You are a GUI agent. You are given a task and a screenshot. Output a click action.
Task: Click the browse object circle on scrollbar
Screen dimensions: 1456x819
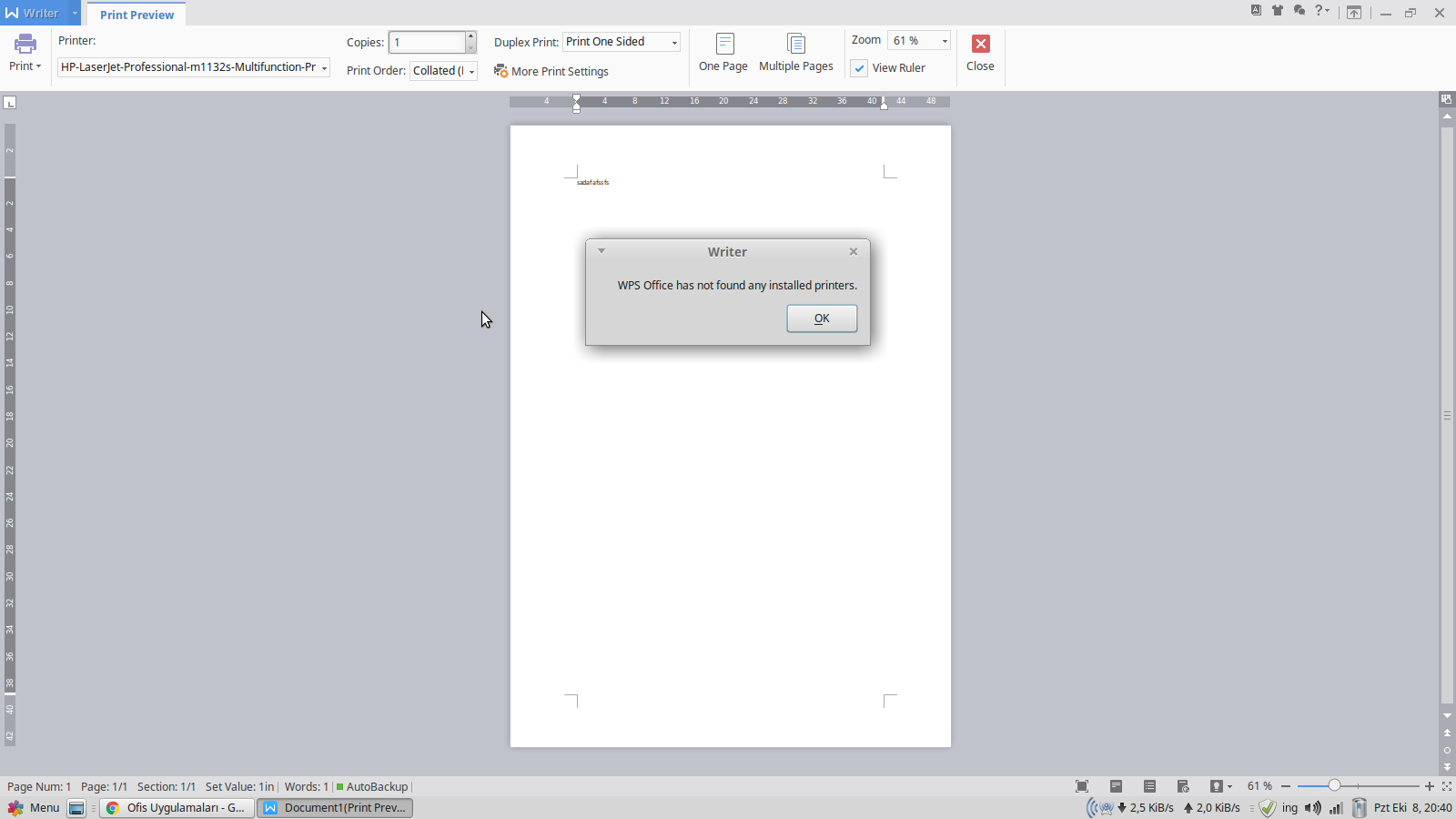click(x=1447, y=751)
